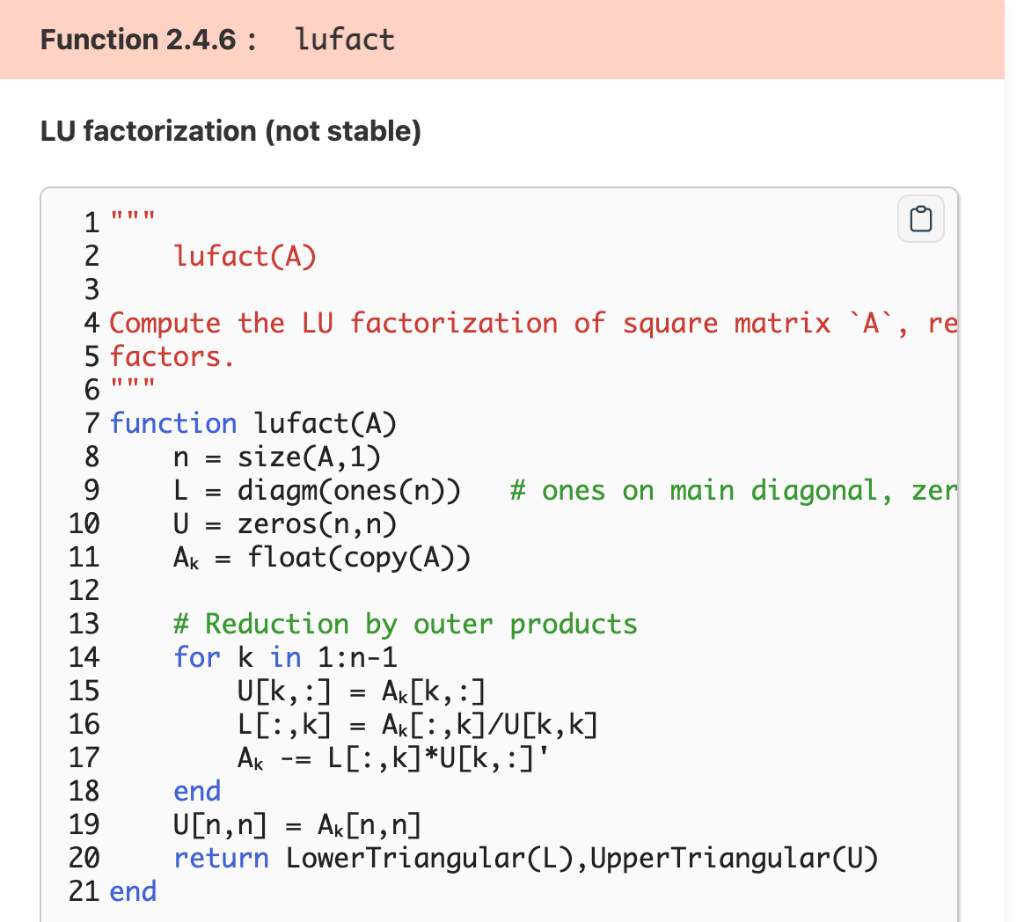Click the function keyword on line 7
Viewport: 1024px width, 922px height.
tap(174, 423)
